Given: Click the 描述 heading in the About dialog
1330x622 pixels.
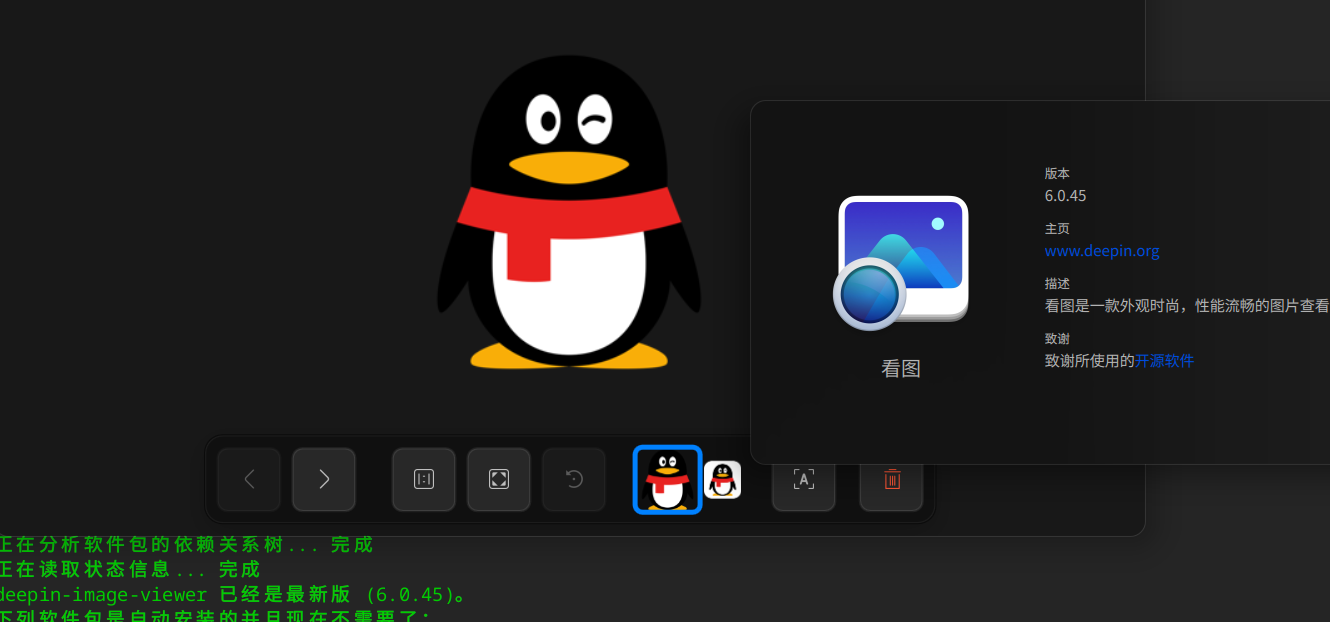Looking at the screenshot, I should (1057, 283).
